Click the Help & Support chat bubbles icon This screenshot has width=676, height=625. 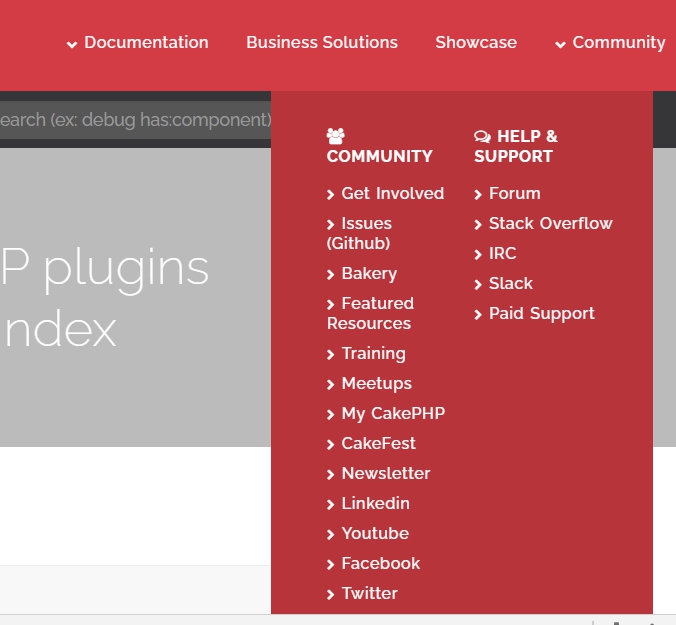(x=482, y=137)
